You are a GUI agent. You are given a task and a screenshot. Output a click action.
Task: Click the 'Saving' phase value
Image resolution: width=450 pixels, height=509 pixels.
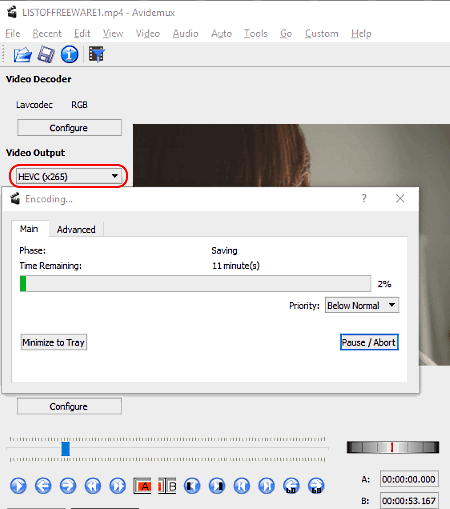224,250
